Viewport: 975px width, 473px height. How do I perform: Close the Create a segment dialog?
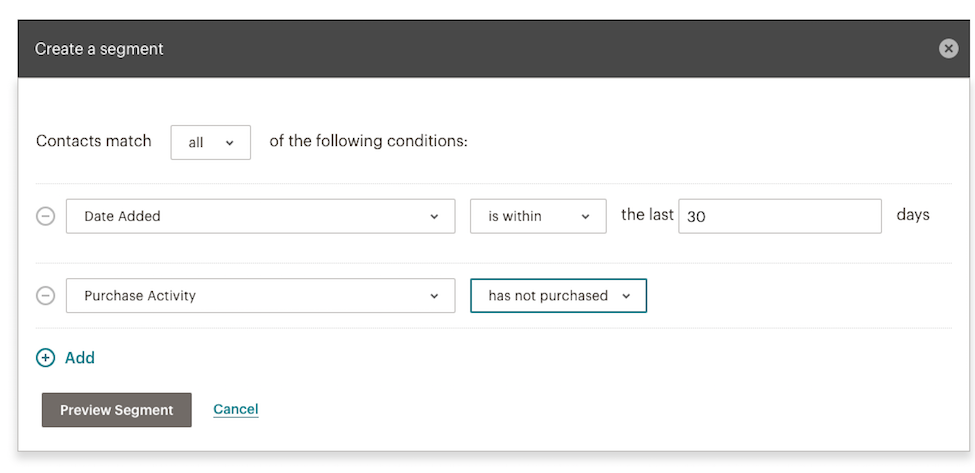click(x=948, y=49)
